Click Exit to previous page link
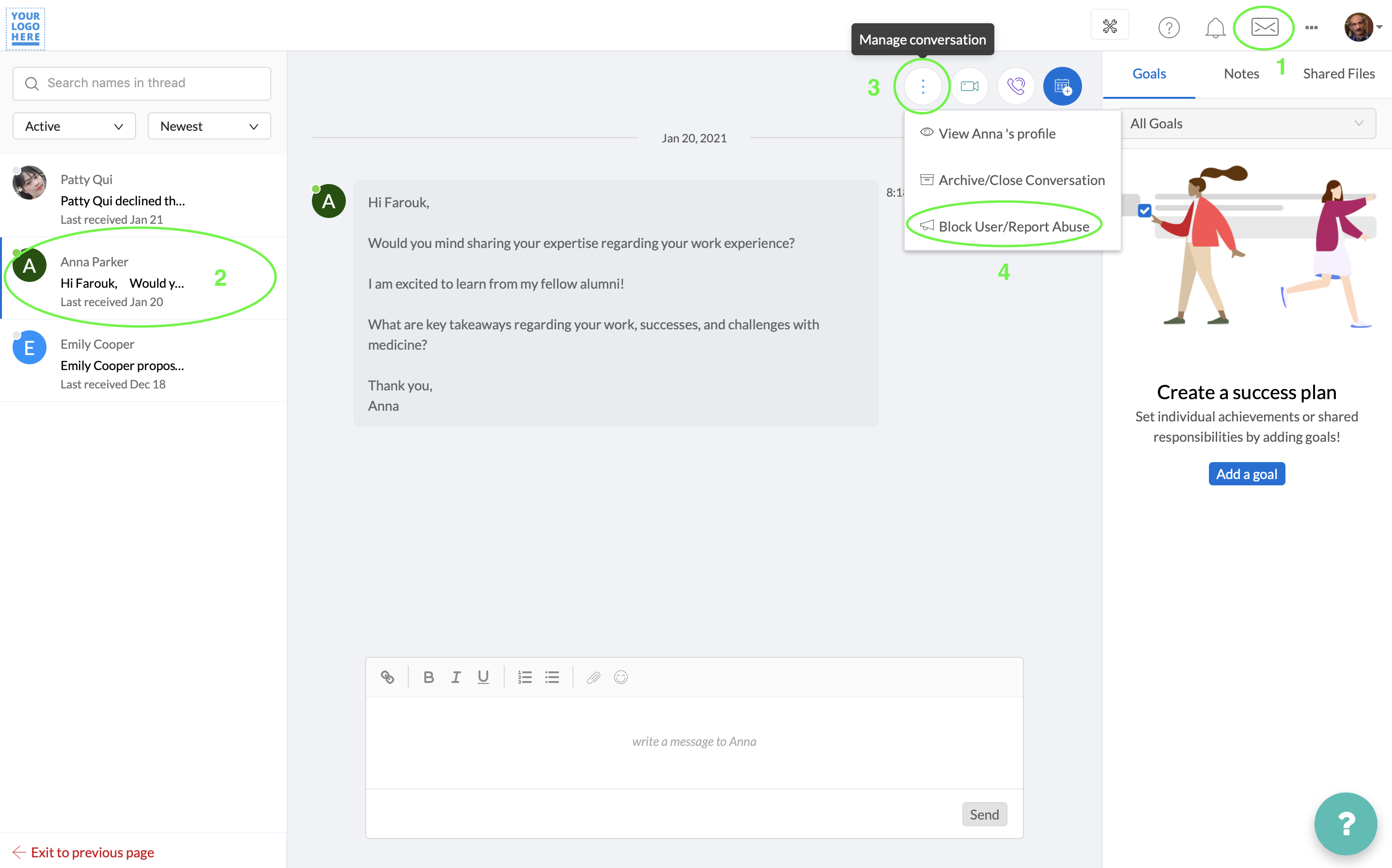The width and height of the screenshot is (1392, 868). (83, 852)
